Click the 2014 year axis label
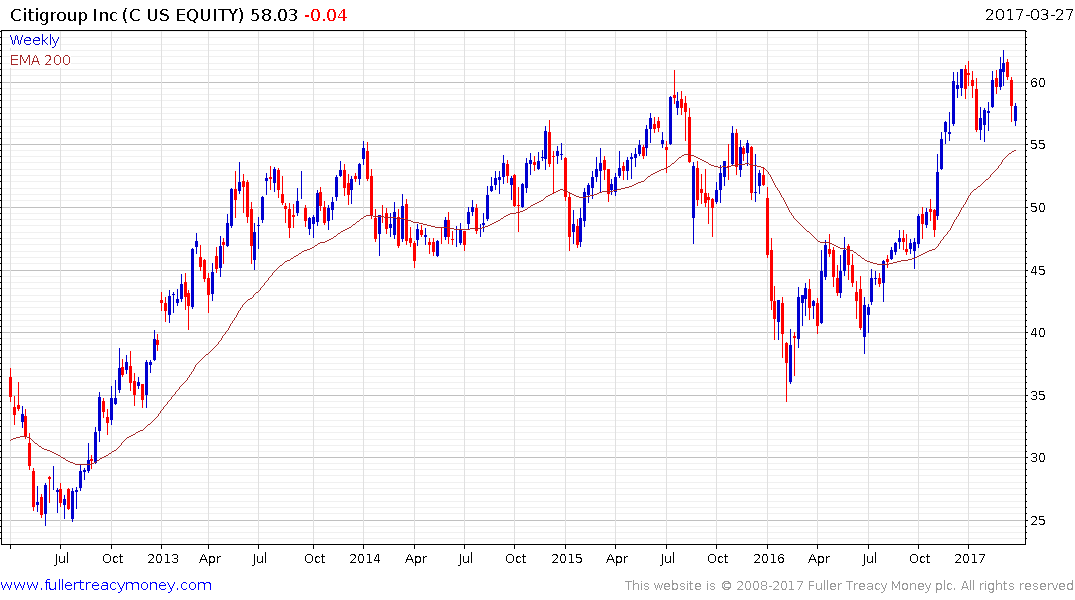The width and height of the screenshot is (1075, 600). point(365,558)
